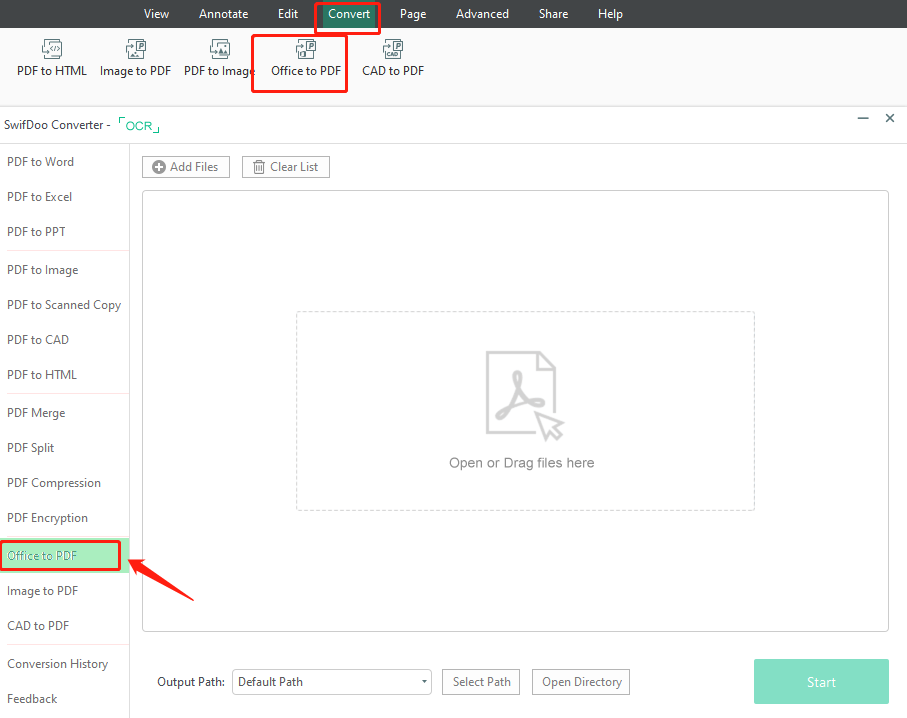Viewport: 907px width, 718px height.
Task: Click the CAD to PDF ribbon icon
Action: [393, 49]
